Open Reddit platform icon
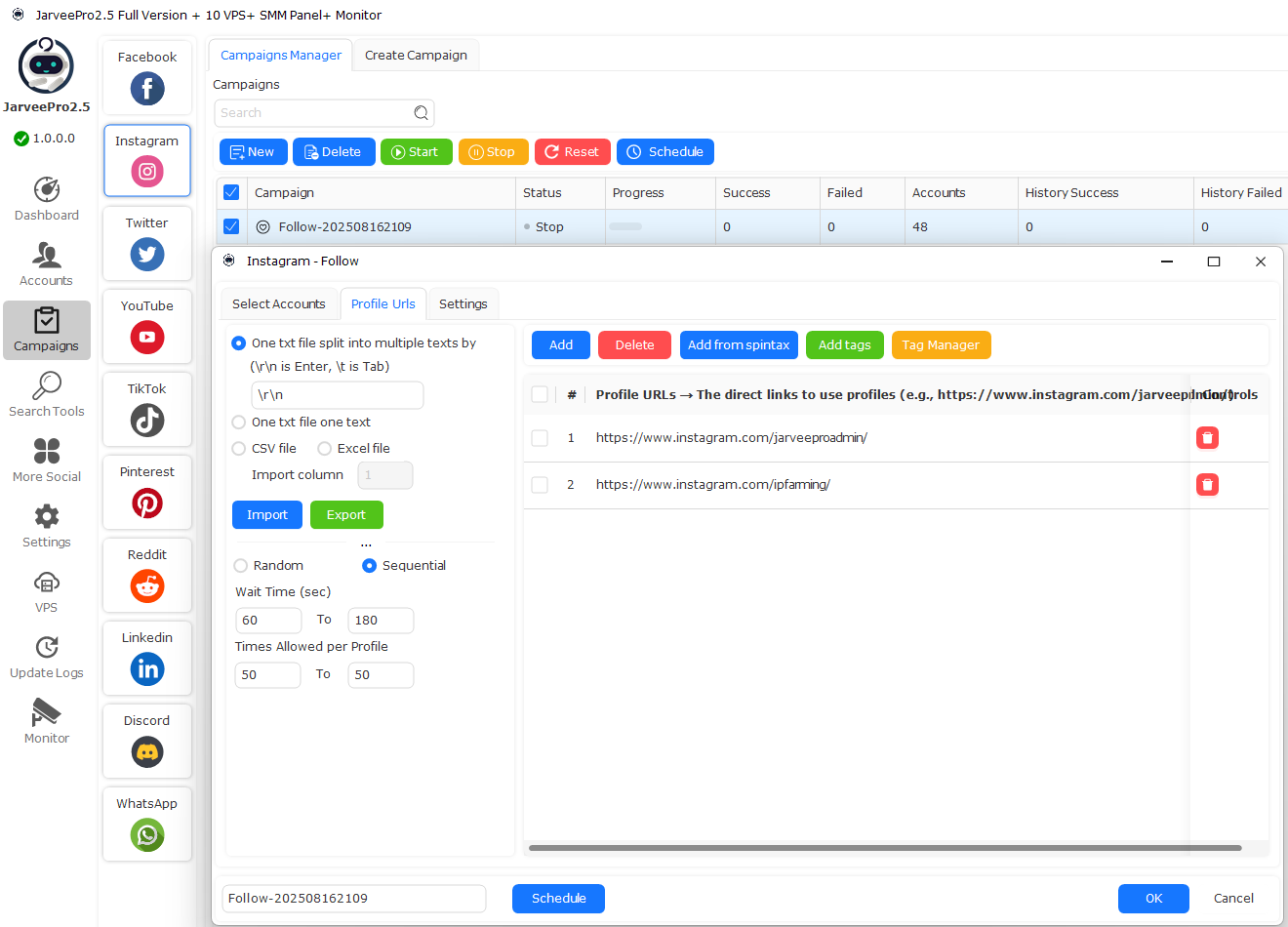The image size is (1288, 927). pos(147,586)
